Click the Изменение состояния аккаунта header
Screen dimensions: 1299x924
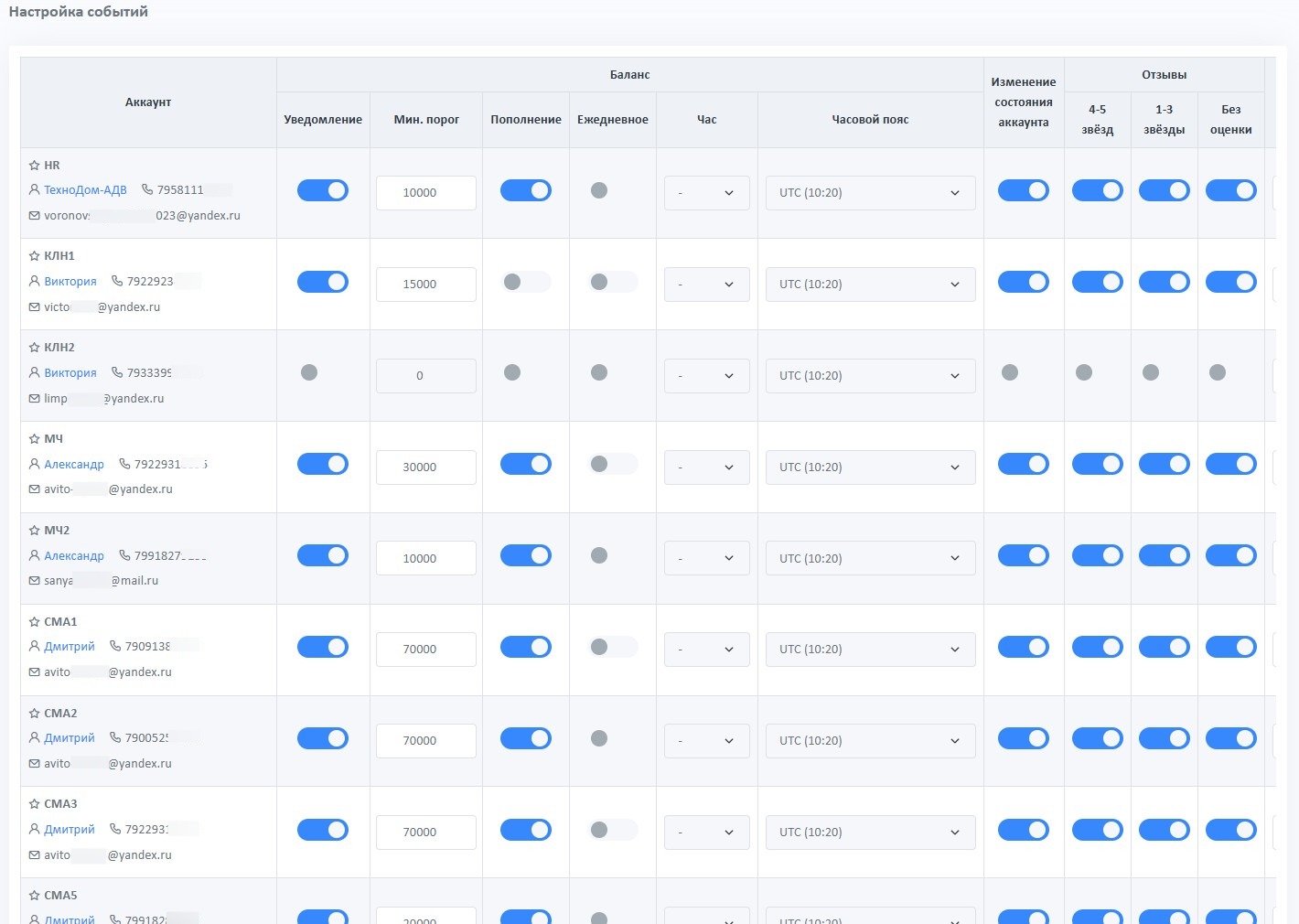point(1024,102)
